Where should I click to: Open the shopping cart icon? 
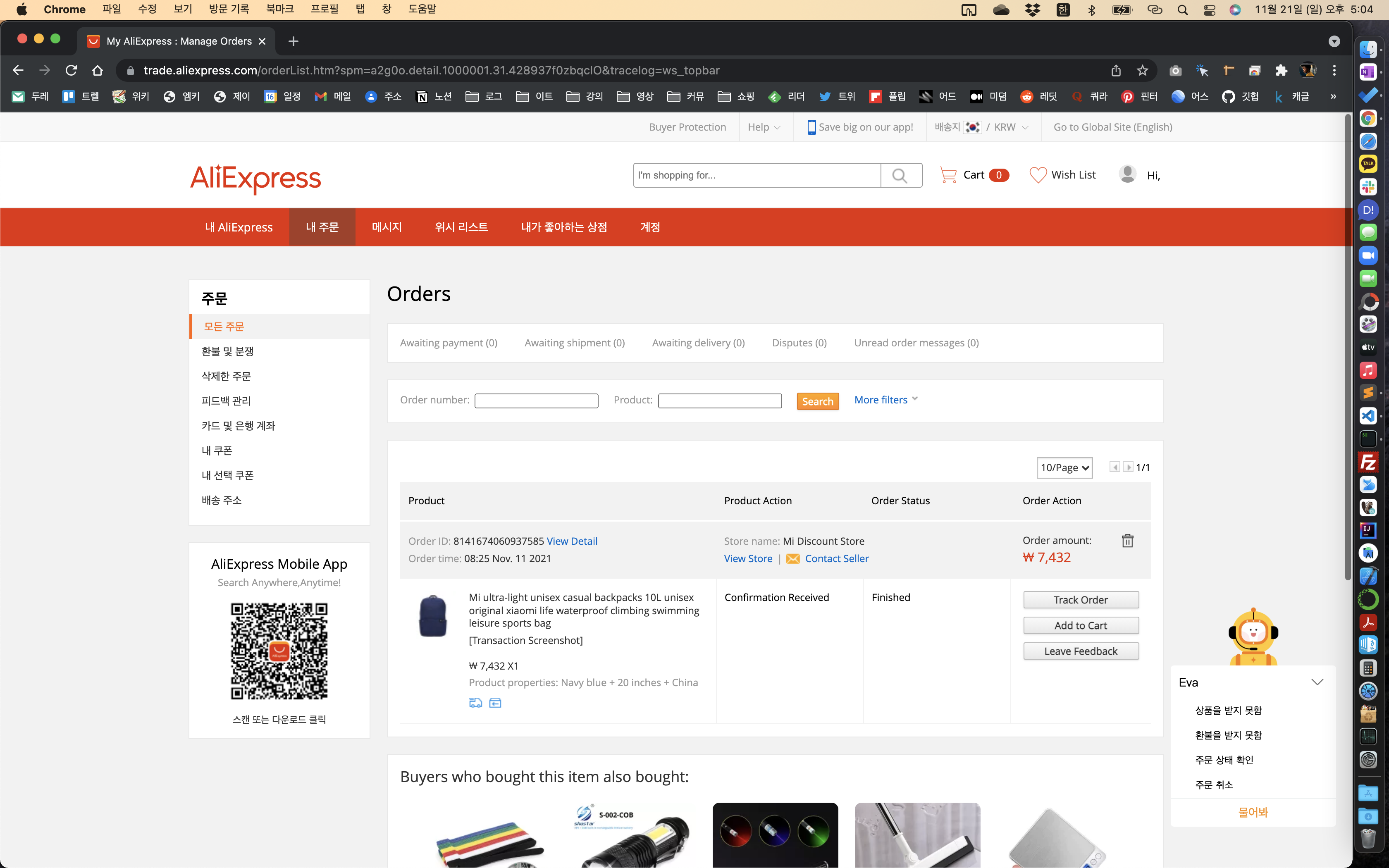(948, 175)
